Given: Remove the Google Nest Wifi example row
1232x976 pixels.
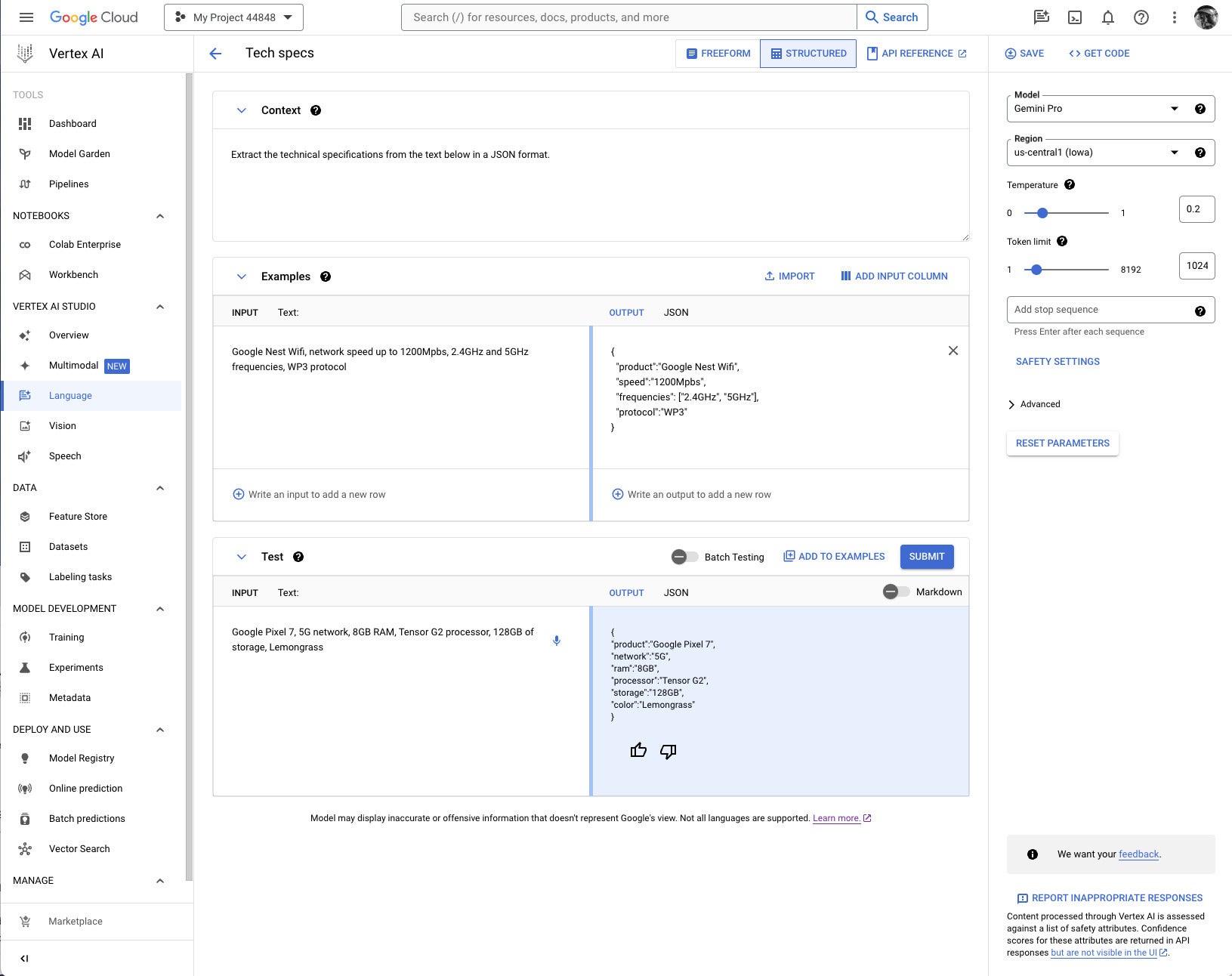Looking at the screenshot, I should pyautogui.click(x=953, y=351).
